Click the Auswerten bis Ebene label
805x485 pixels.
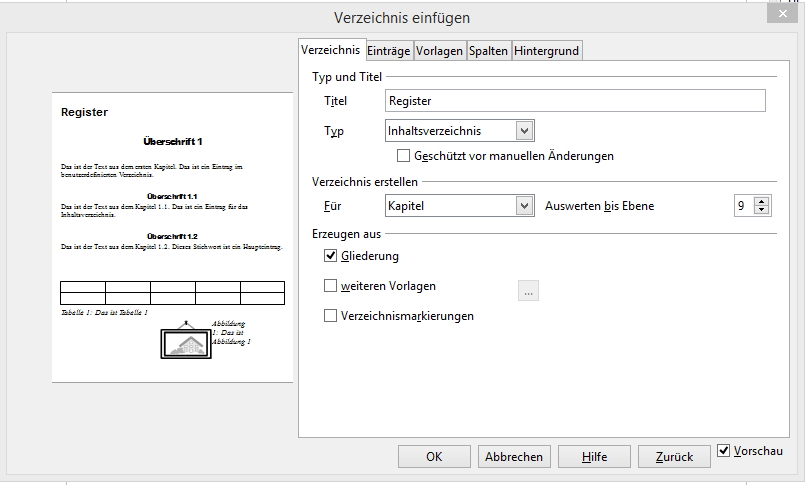(x=600, y=206)
